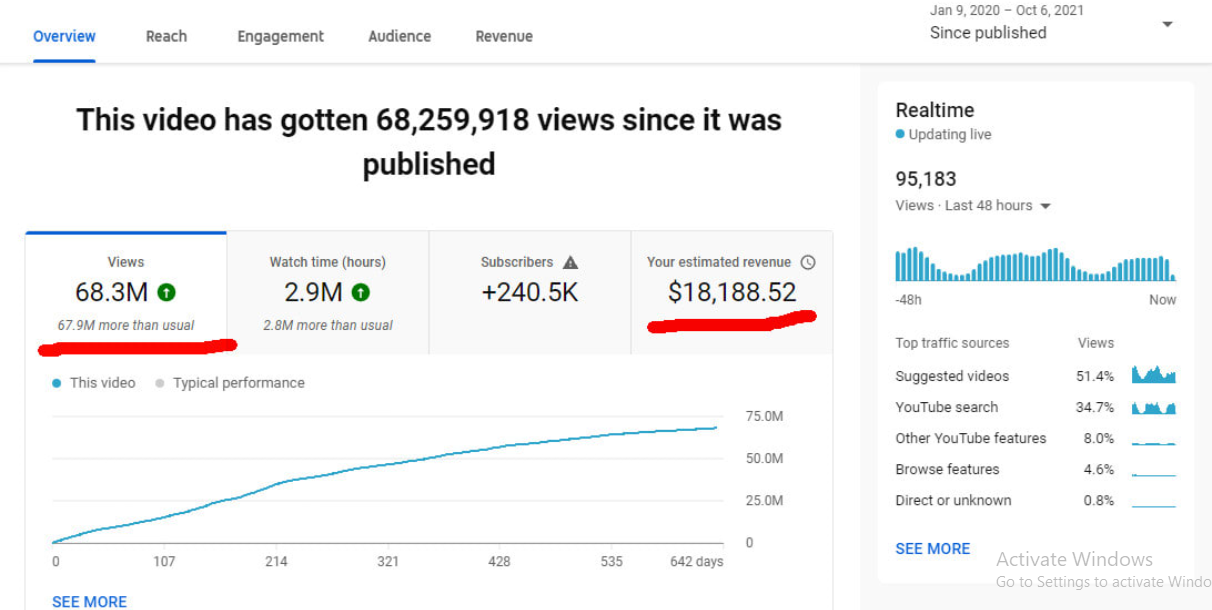This screenshot has width=1212, height=610.
Task: Toggle the This video legend dot
Action: point(57,383)
